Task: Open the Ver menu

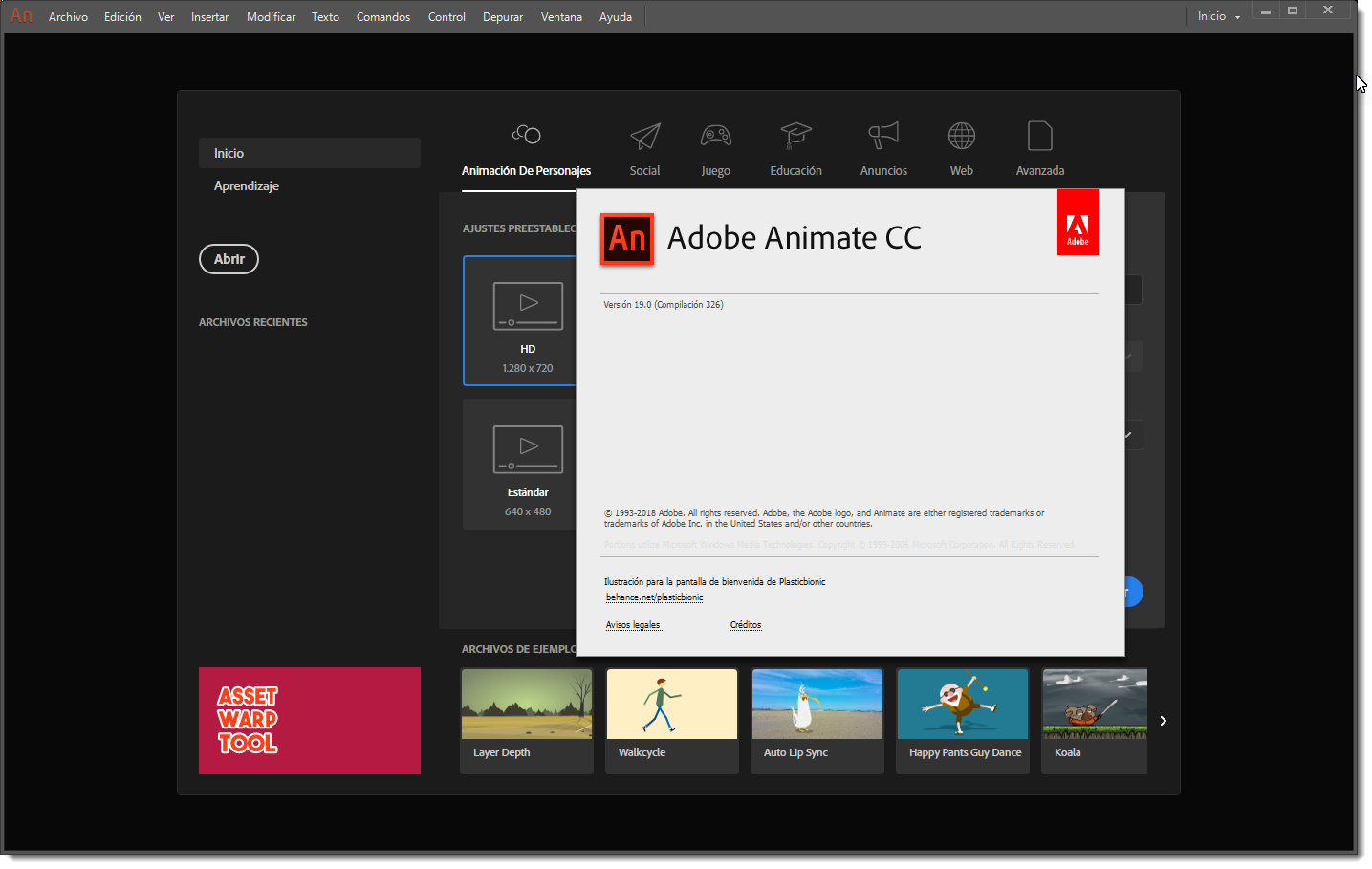Action: [166, 17]
